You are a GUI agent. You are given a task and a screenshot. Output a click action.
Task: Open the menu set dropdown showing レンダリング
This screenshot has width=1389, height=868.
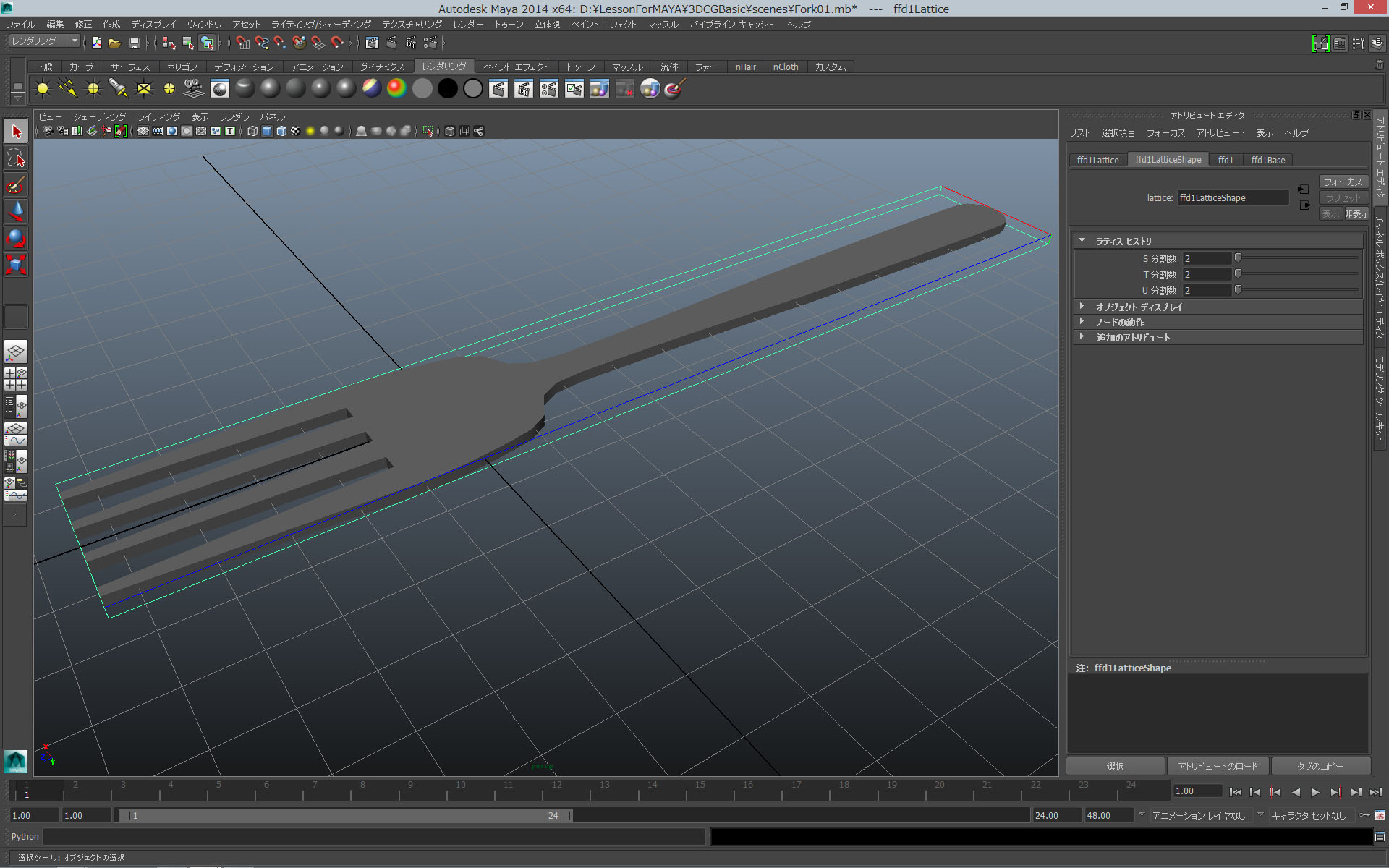coord(42,41)
